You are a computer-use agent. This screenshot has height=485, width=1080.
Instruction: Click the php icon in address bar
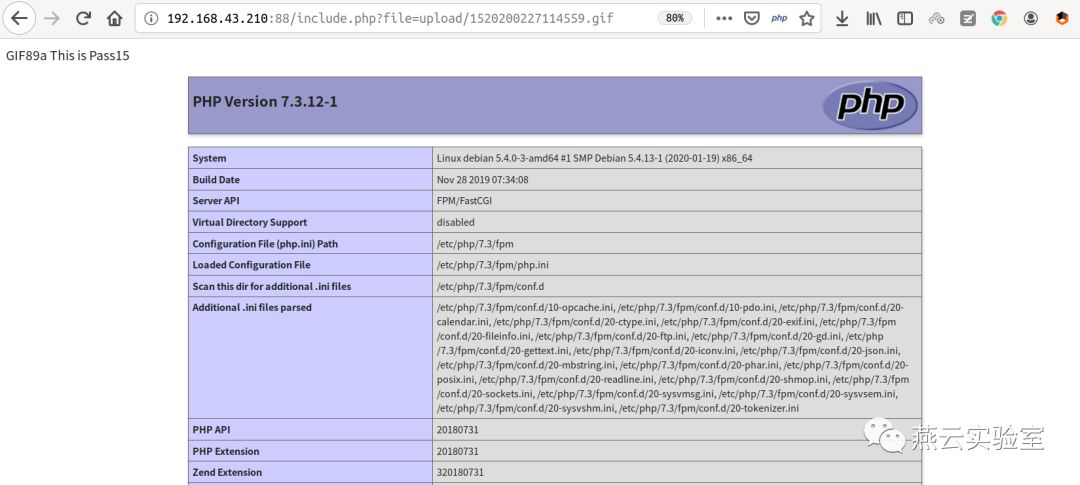(x=779, y=19)
